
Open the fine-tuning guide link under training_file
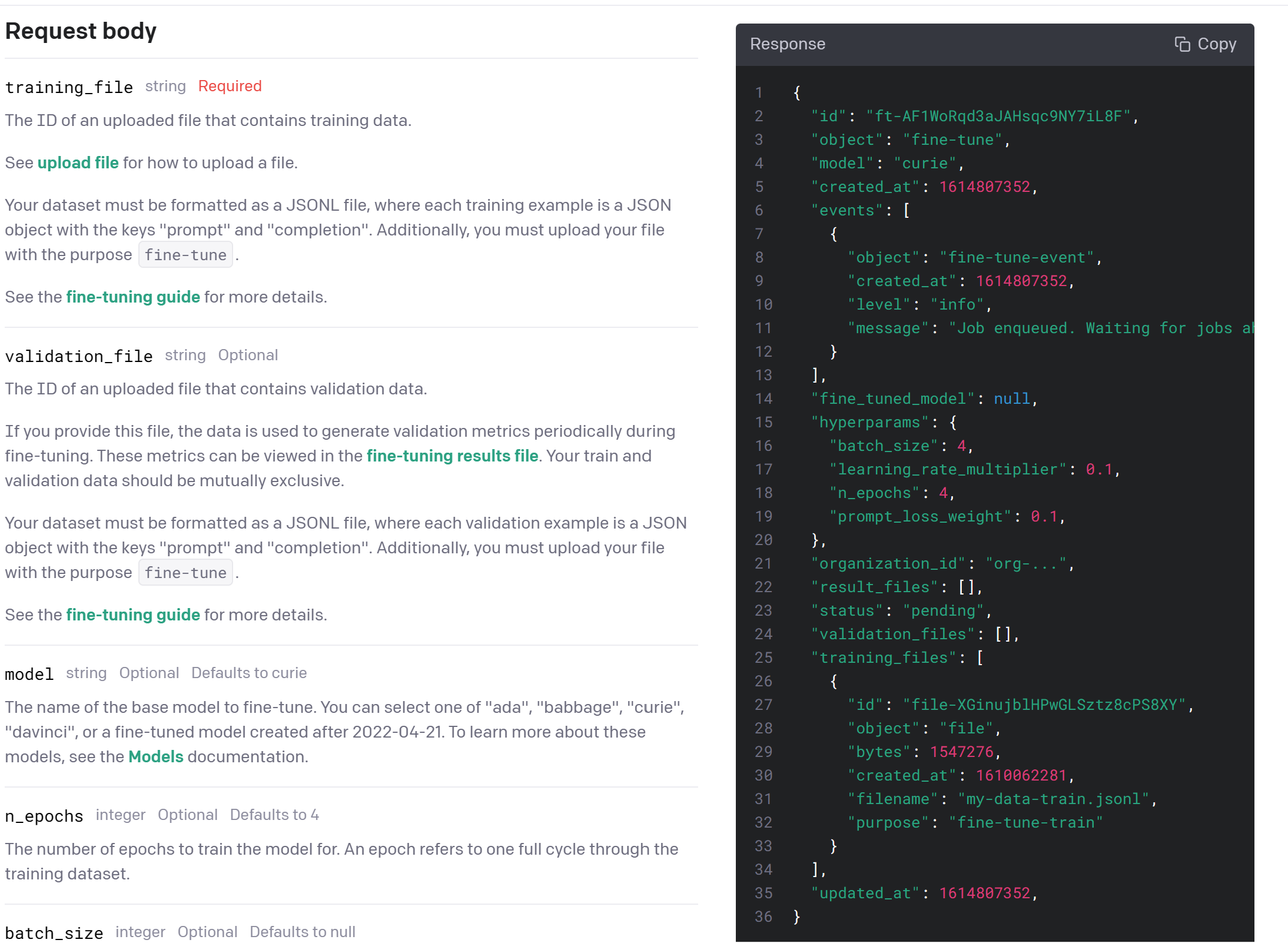(x=132, y=297)
